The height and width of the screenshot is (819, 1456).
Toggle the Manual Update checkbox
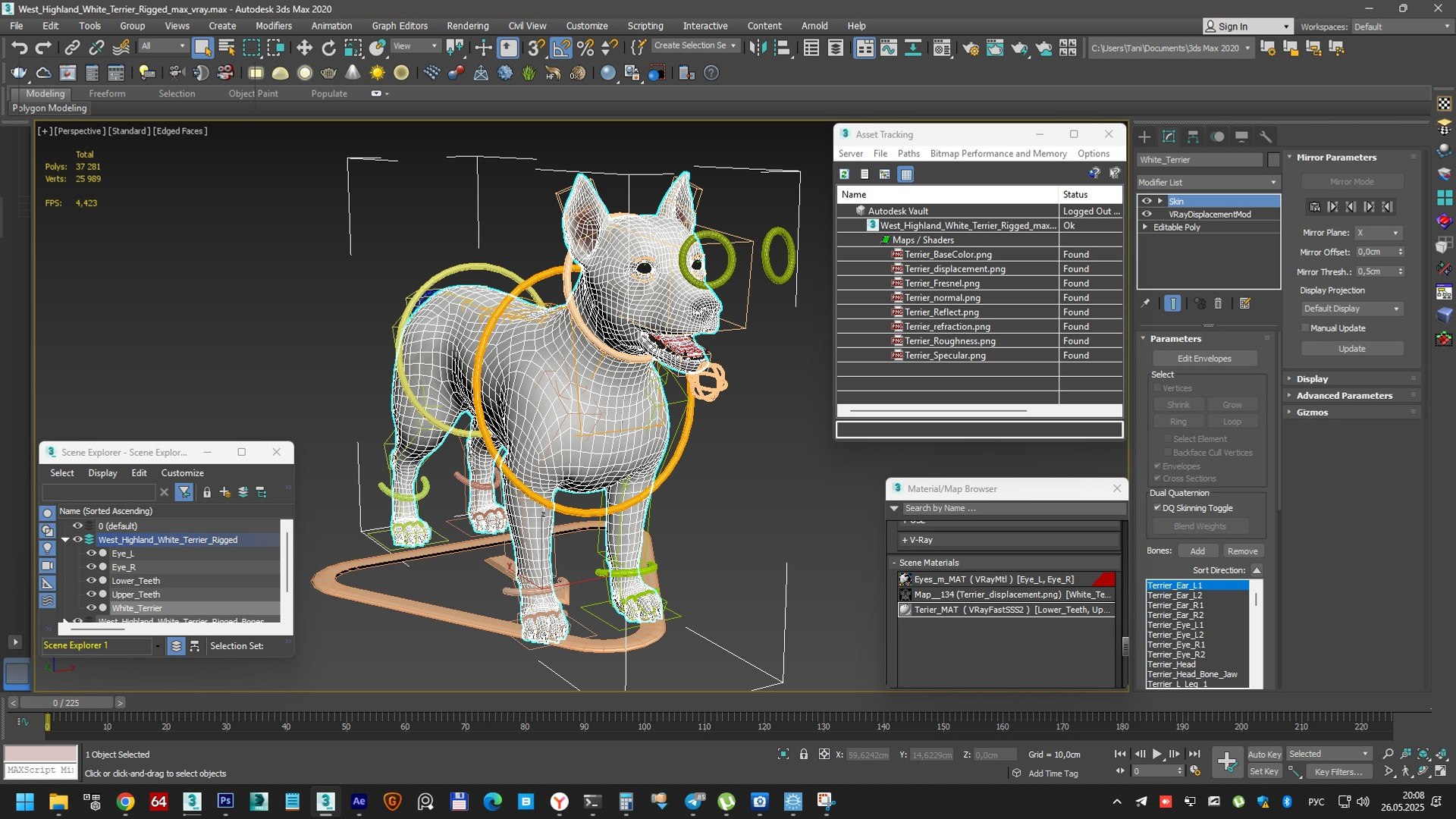[x=1305, y=328]
